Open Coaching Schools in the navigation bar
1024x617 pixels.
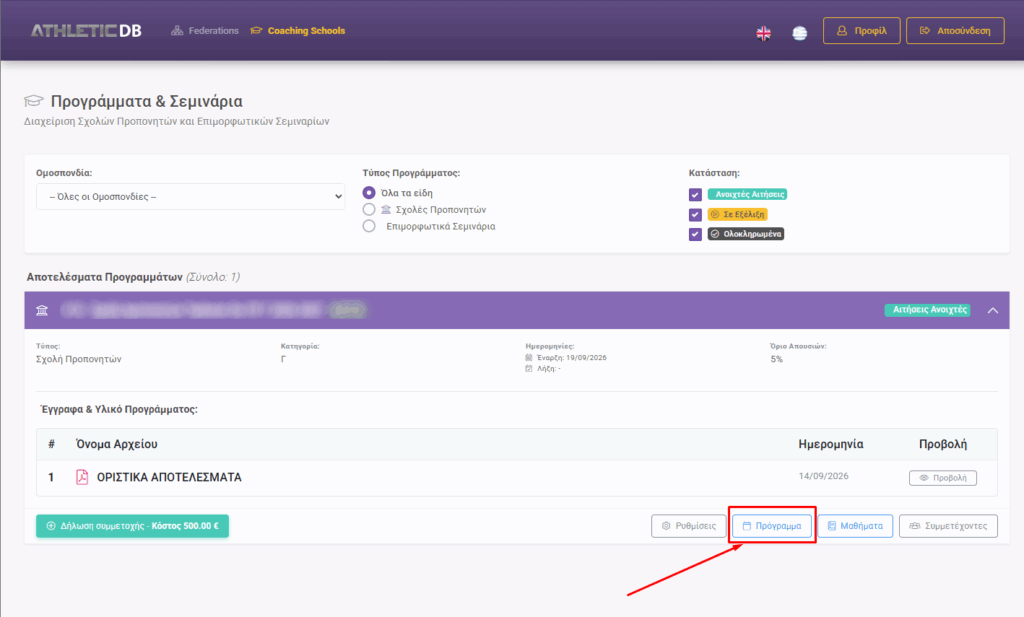(x=298, y=31)
